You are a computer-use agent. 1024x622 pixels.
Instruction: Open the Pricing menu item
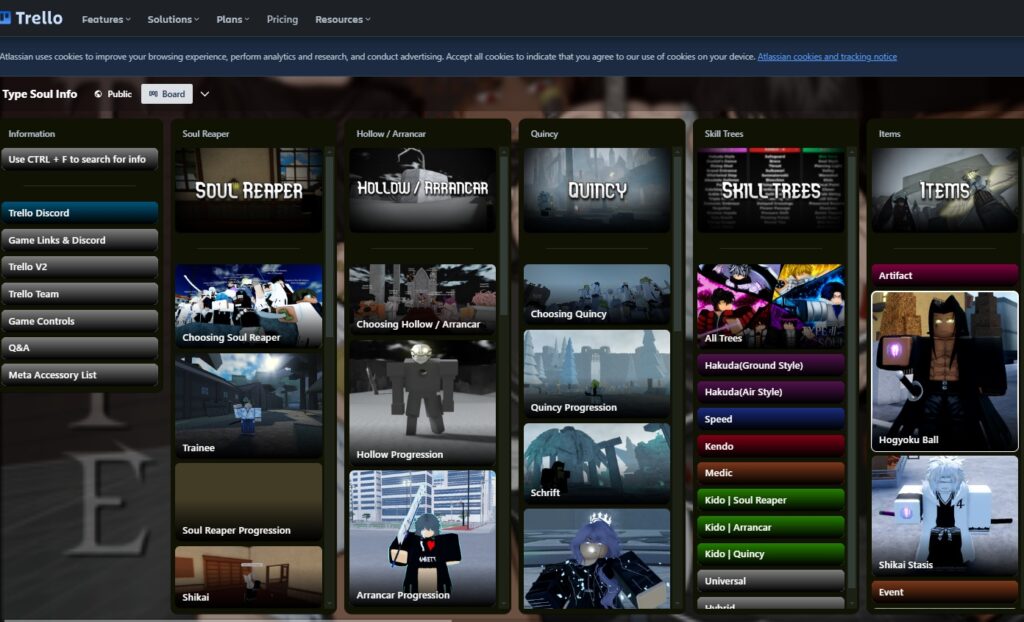point(282,19)
